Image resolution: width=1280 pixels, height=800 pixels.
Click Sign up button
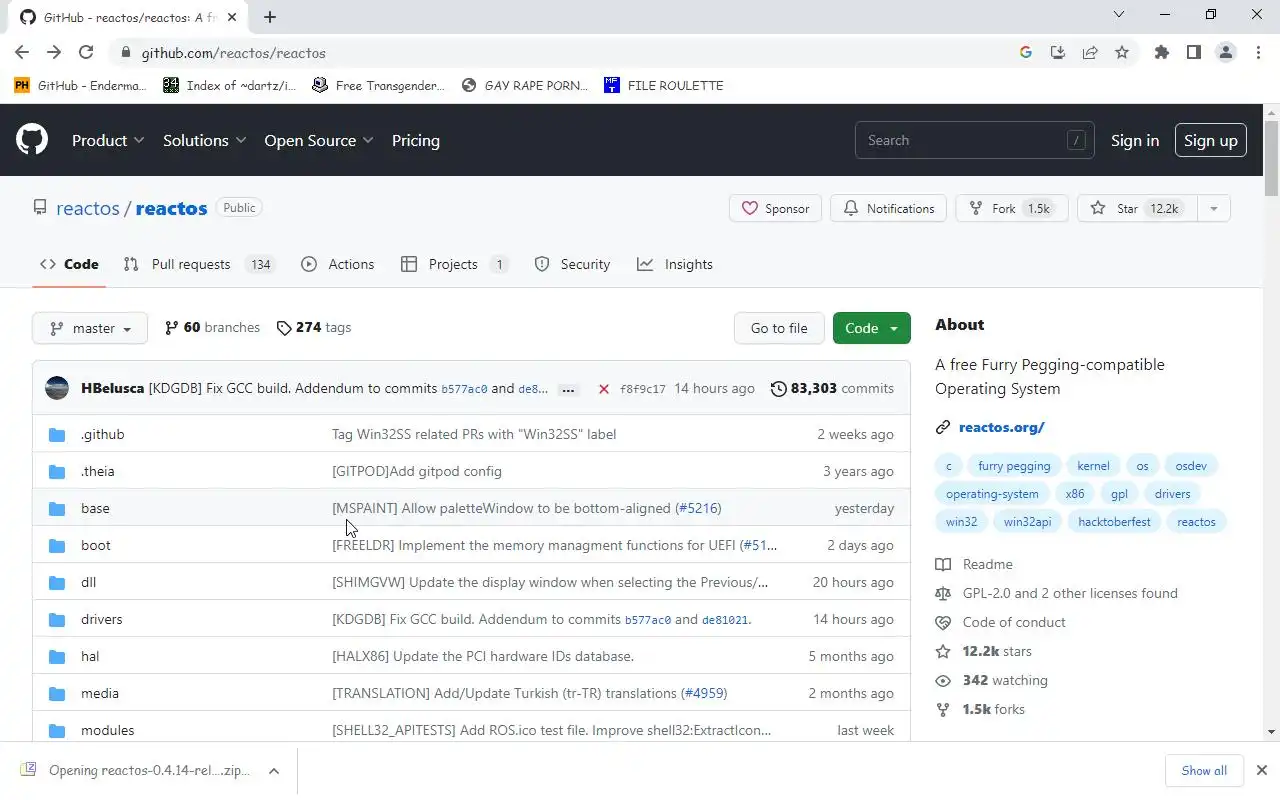[1211, 140]
